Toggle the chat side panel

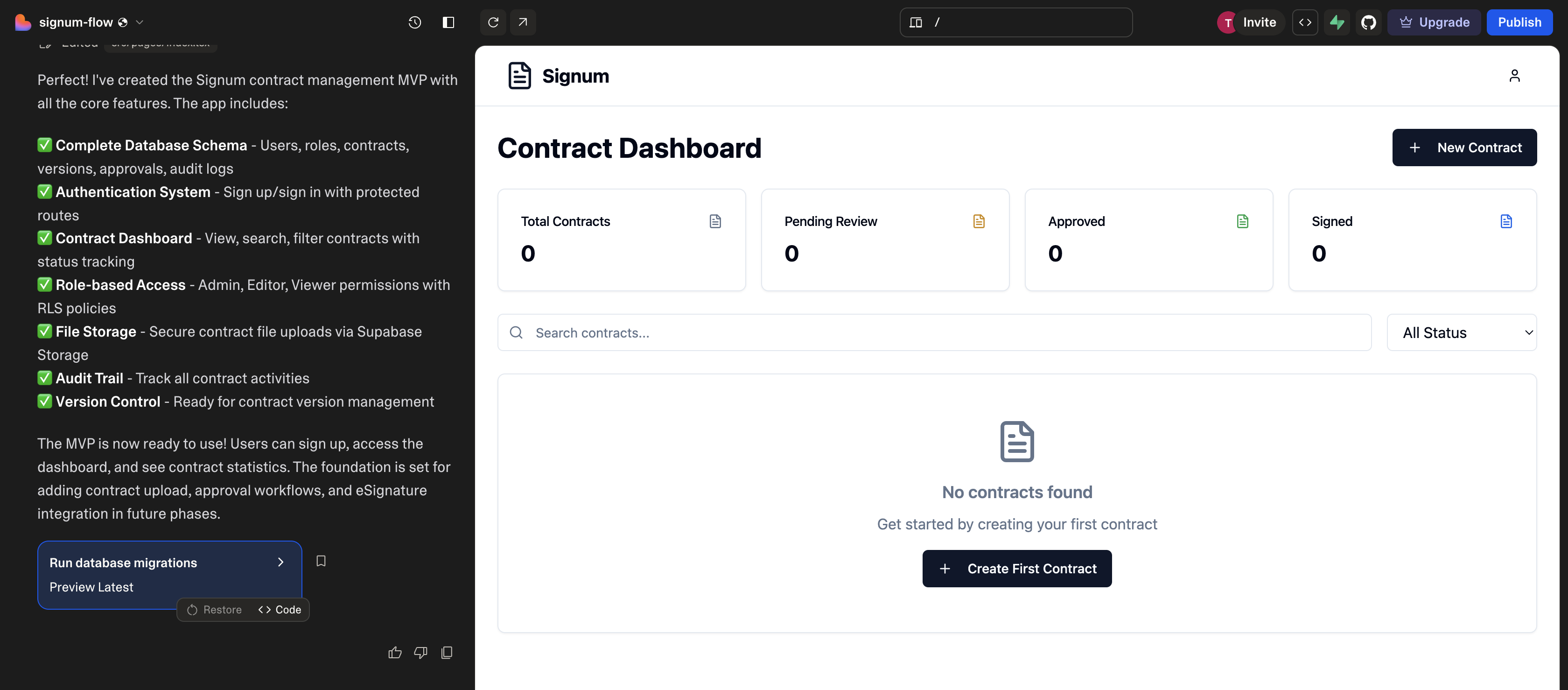(x=448, y=22)
